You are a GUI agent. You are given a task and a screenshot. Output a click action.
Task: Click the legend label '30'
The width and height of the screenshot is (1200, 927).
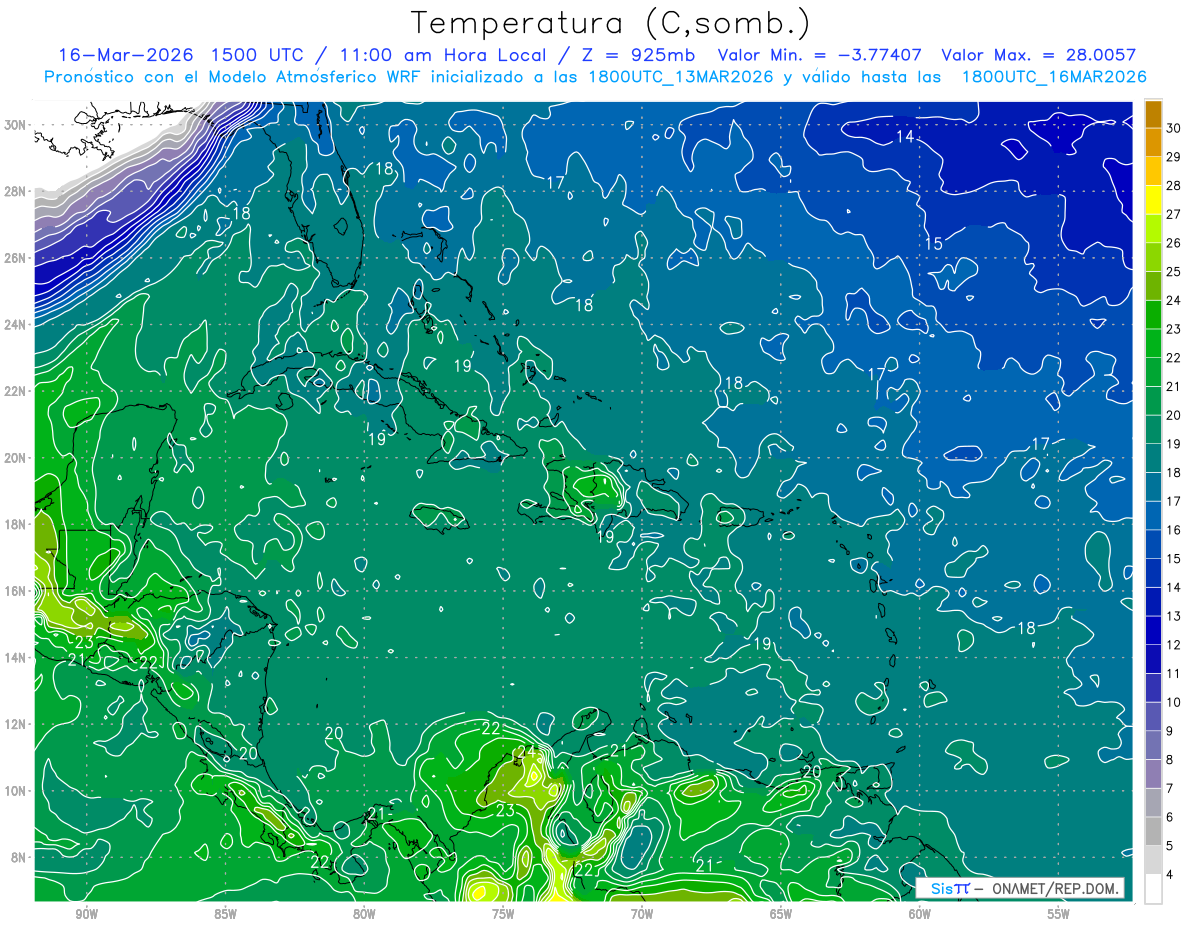coord(1174,129)
